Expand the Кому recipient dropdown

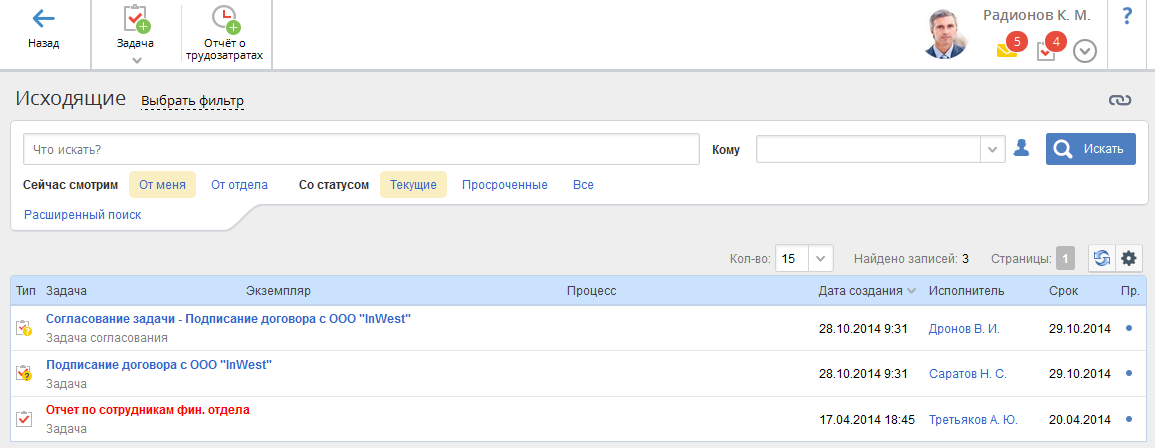click(x=993, y=149)
